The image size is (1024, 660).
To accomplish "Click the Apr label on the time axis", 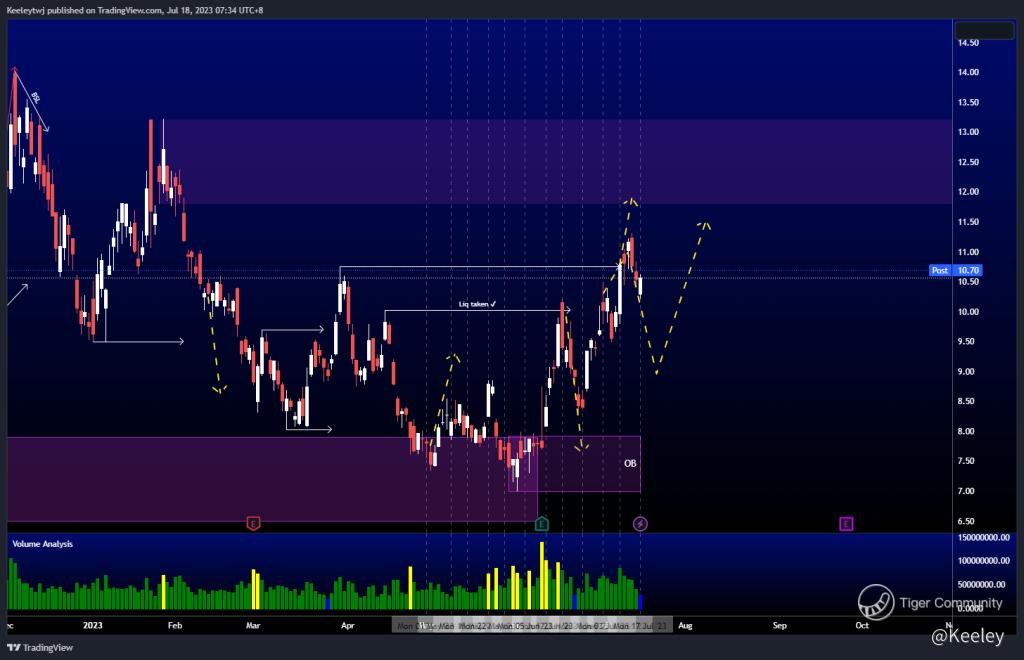I will coord(347,625).
